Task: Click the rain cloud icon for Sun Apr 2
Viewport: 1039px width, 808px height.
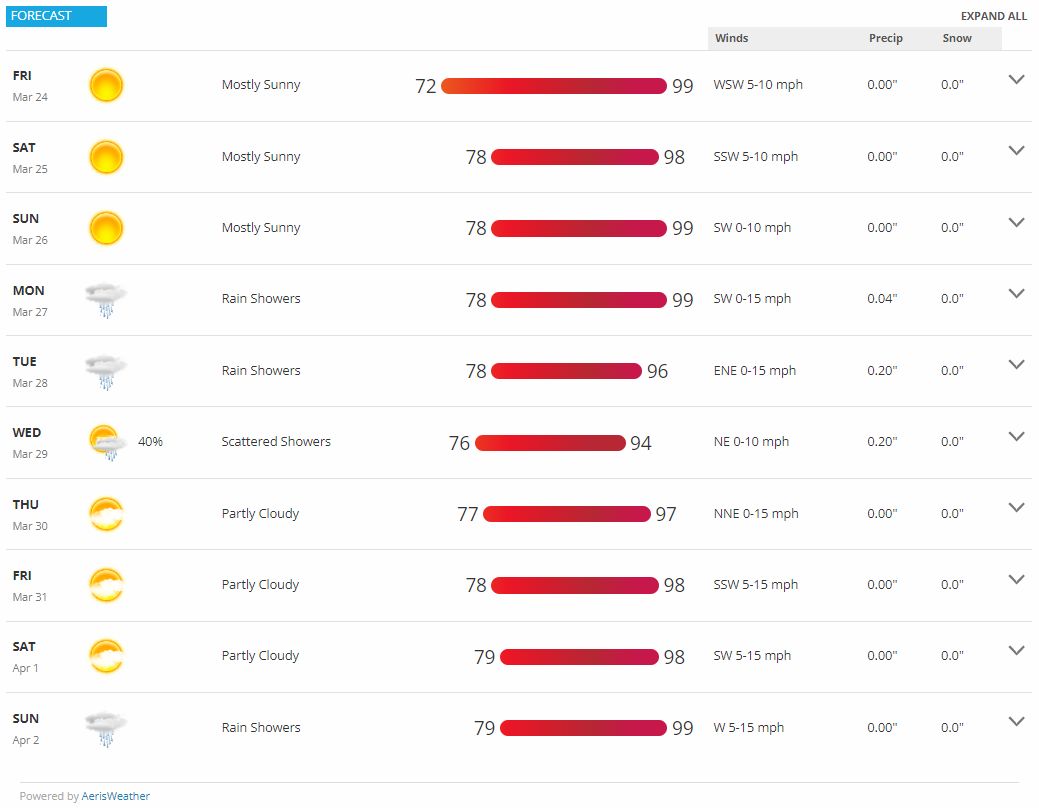Action: tap(106, 728)
